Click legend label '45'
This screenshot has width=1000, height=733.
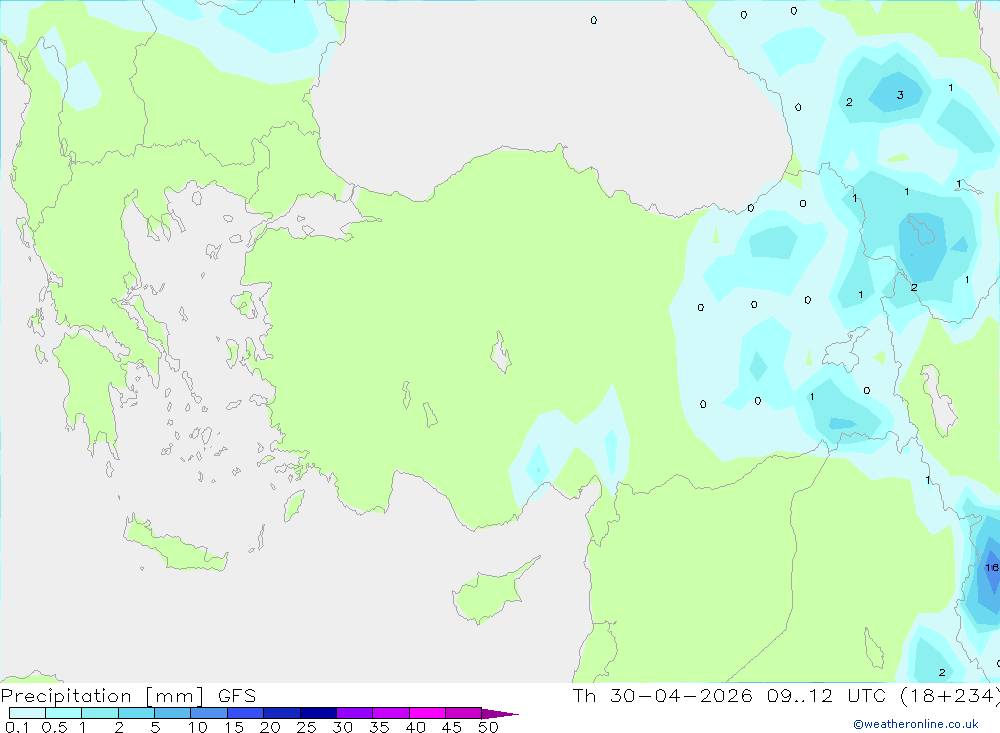tap(452, 727)
